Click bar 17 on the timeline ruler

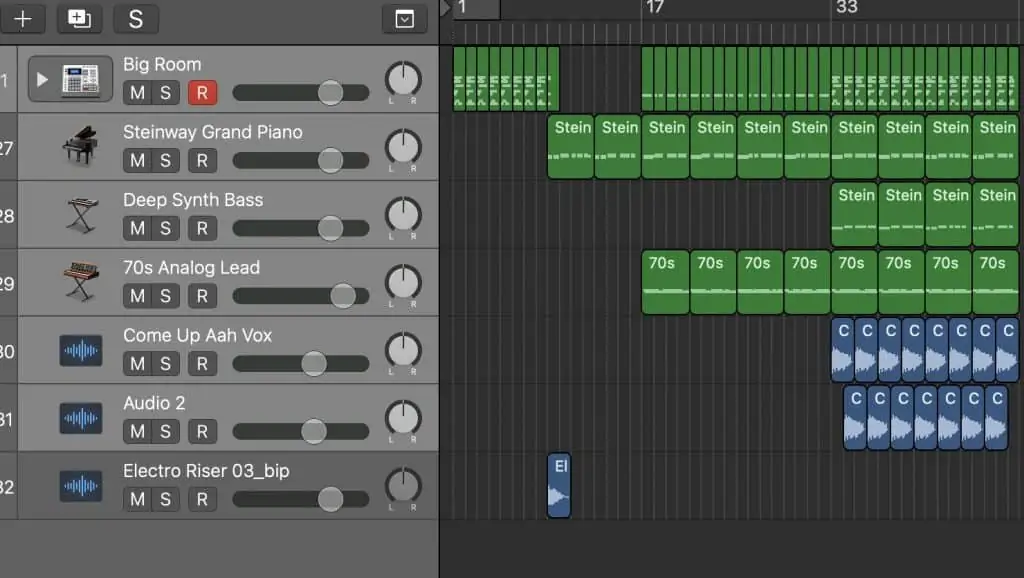[x=654, y=7]
